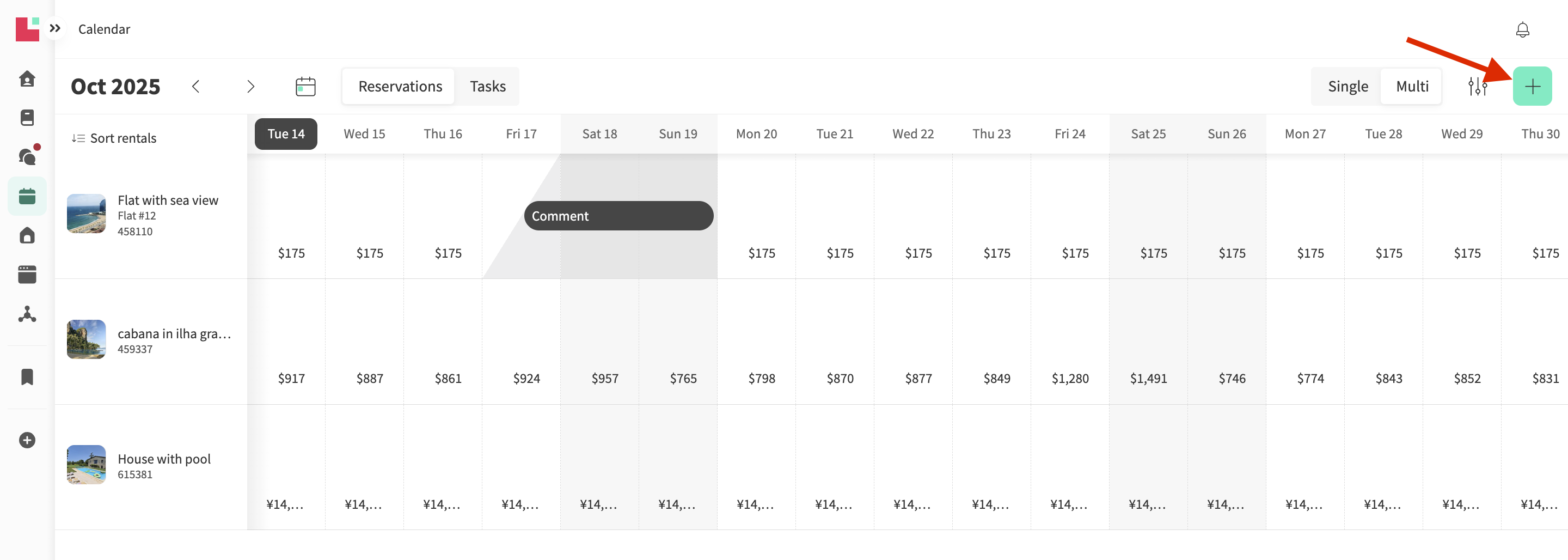Go to the next month arrow
The height and width of the screenshot is (560, 1568).
(250, 87)
